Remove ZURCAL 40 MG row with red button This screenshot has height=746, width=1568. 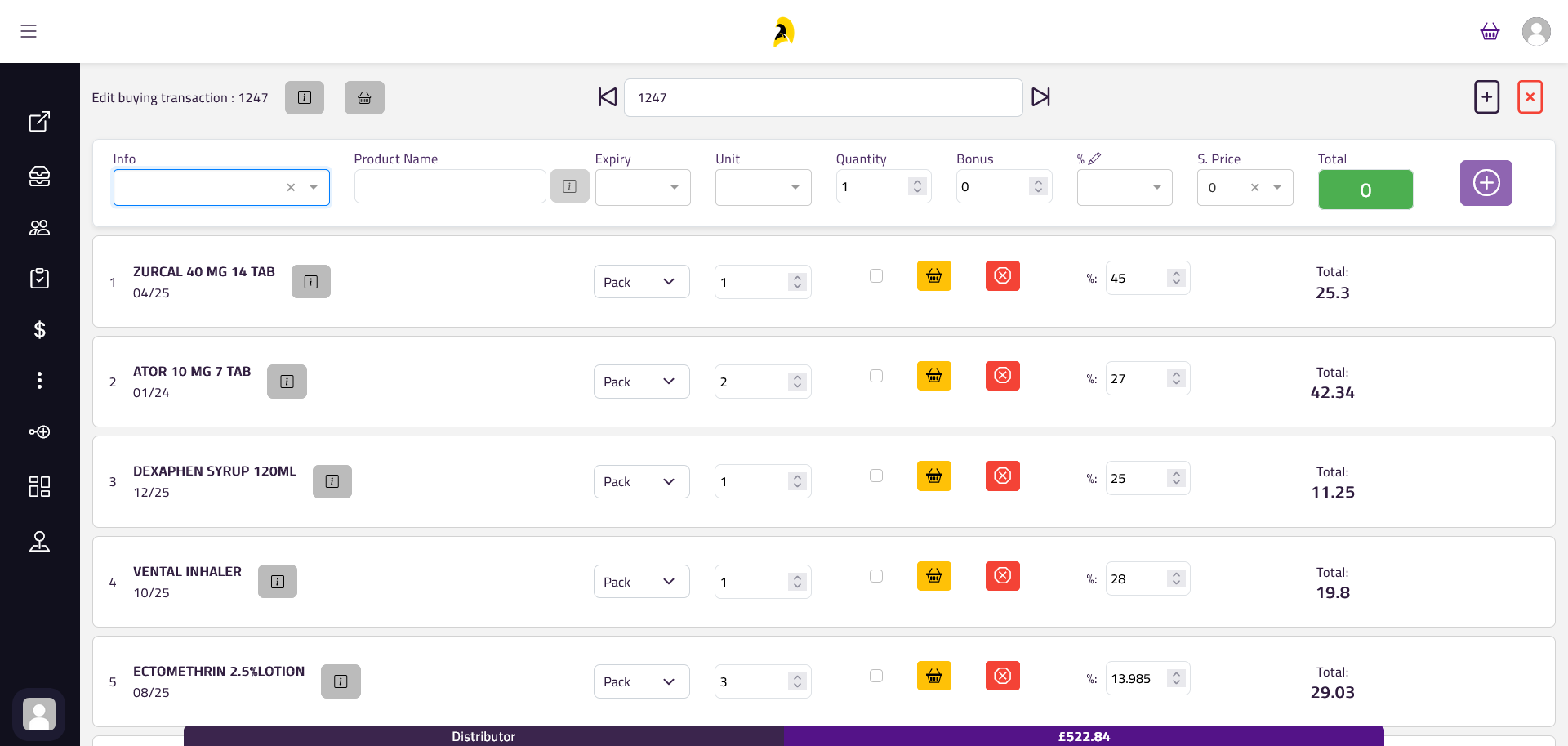tap(1003, 276)
